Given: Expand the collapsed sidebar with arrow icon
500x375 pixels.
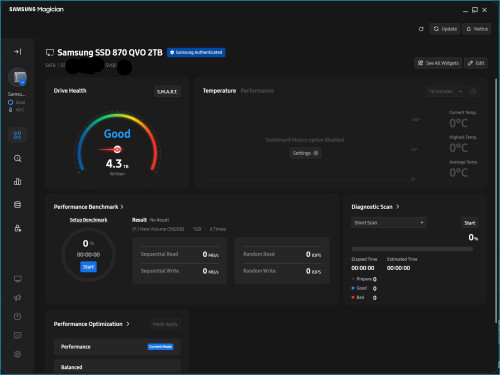Looking at the screenshot, I should click(17, 52).
